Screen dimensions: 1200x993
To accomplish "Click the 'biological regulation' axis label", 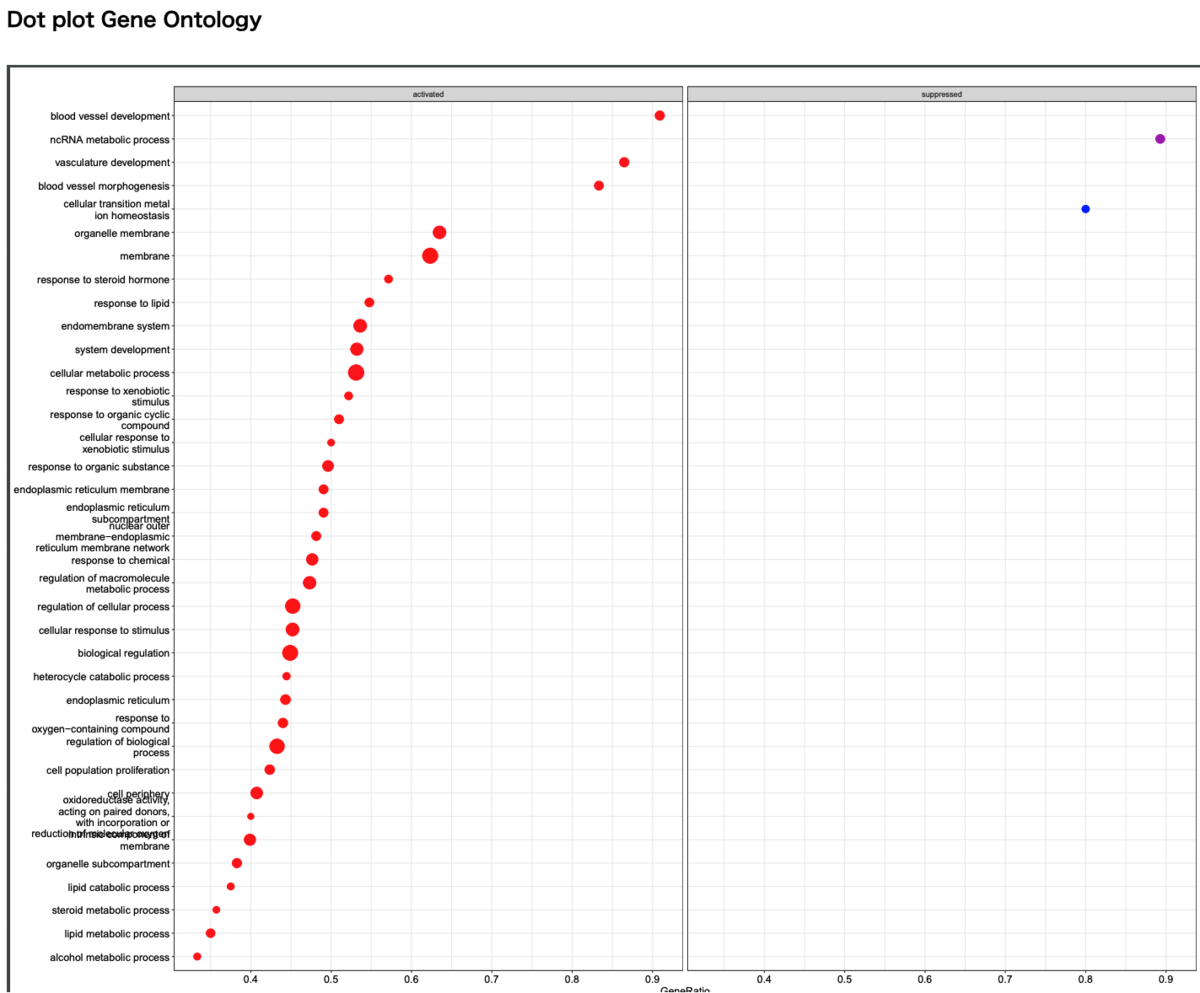I will click(x=123, y=653).
